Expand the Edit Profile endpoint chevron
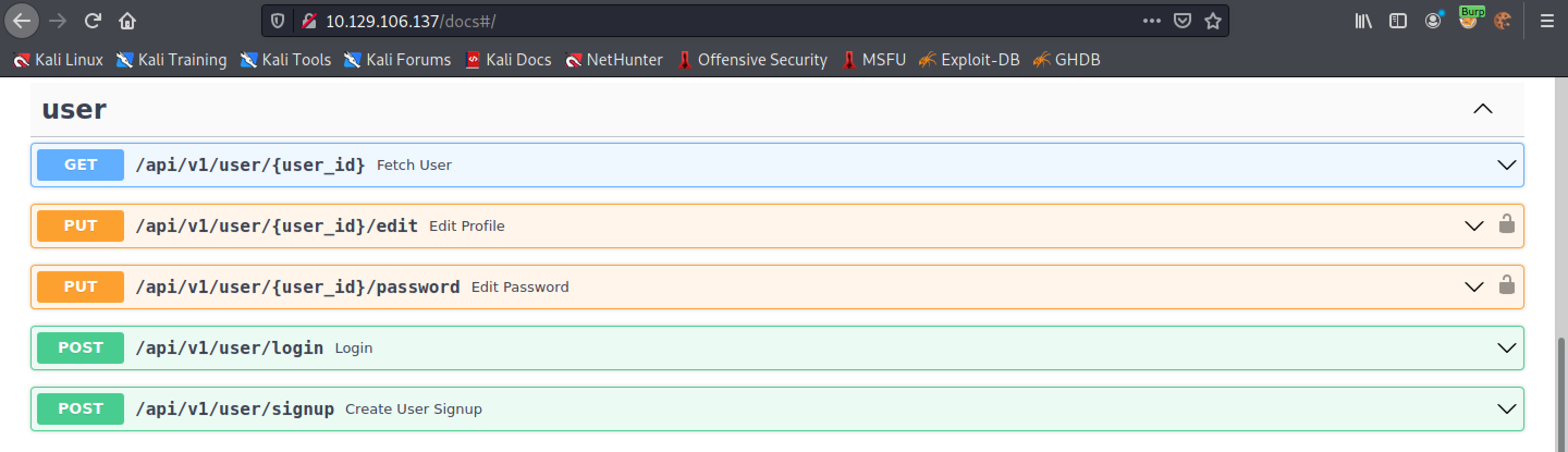The width and height of the screenshot is (1568, 452). (1474, 226)
